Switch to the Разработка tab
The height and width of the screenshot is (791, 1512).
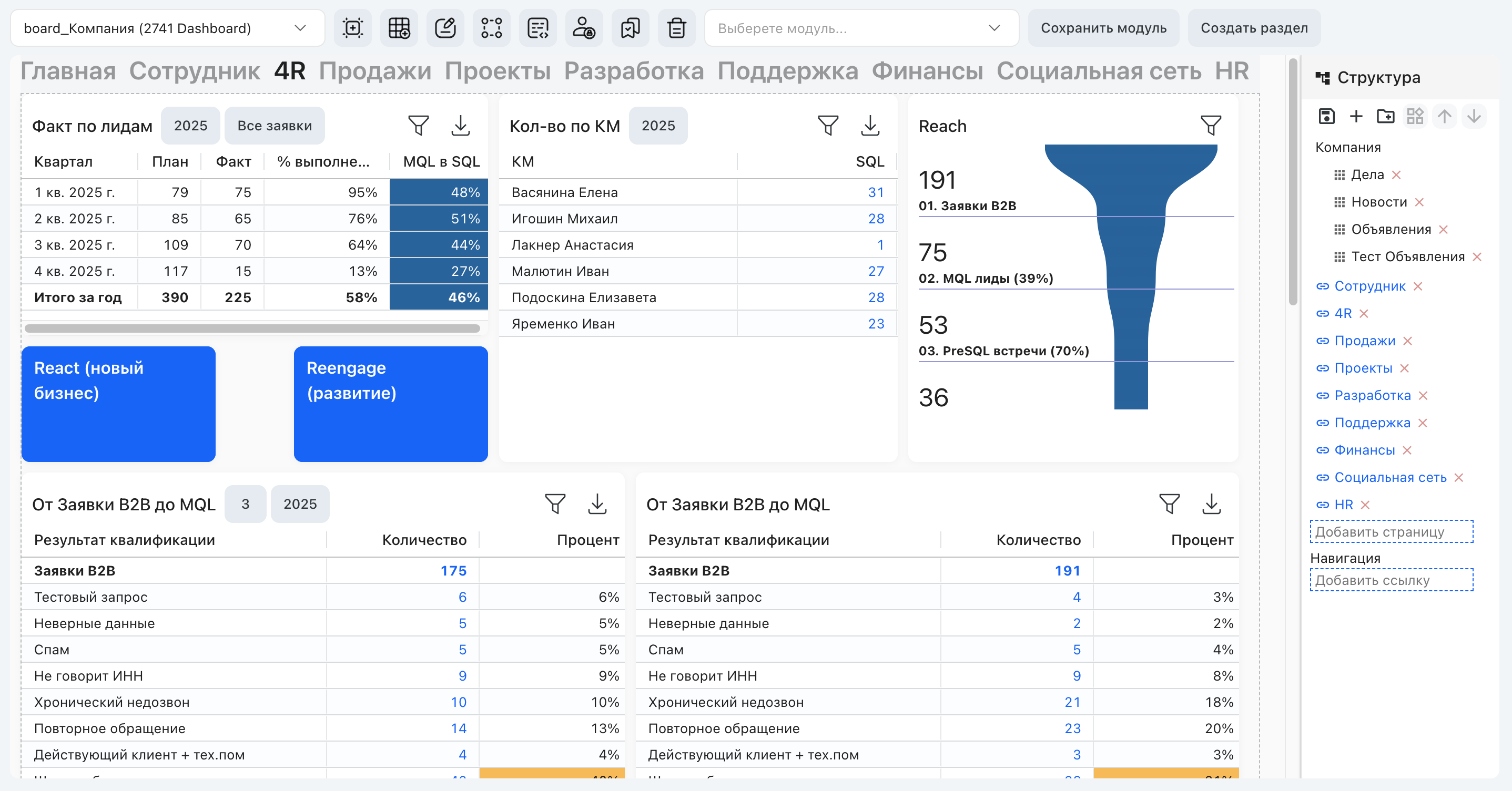click(x=634, y=71)
